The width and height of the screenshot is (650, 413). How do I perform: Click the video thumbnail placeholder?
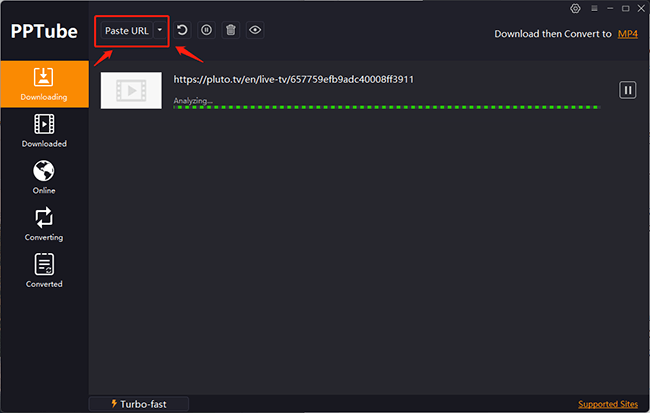tap(131, 90)
